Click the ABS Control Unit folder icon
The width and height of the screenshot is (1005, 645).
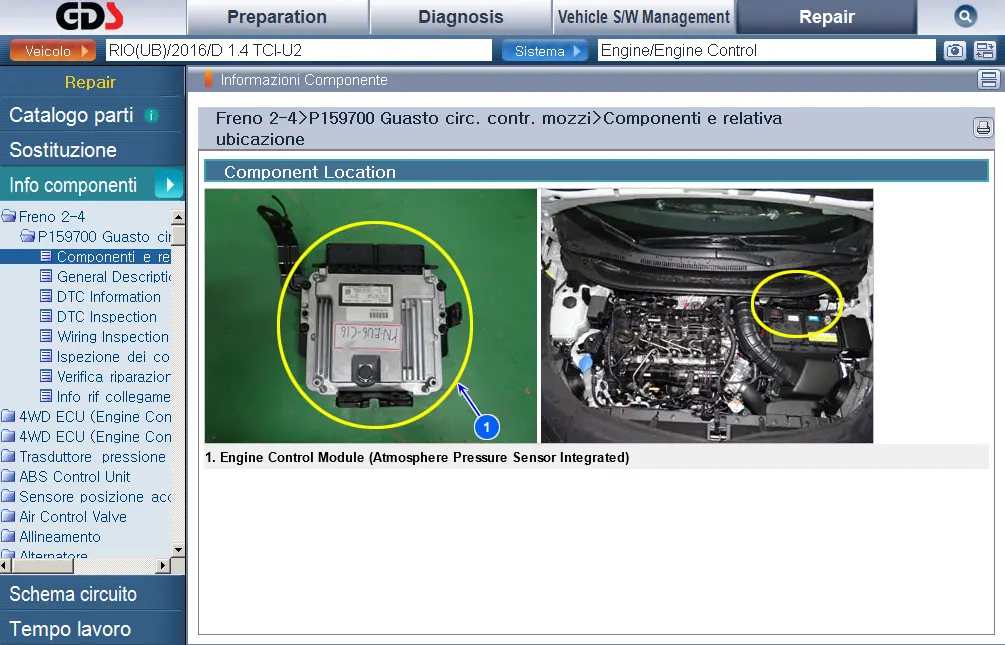pos(8,476)
